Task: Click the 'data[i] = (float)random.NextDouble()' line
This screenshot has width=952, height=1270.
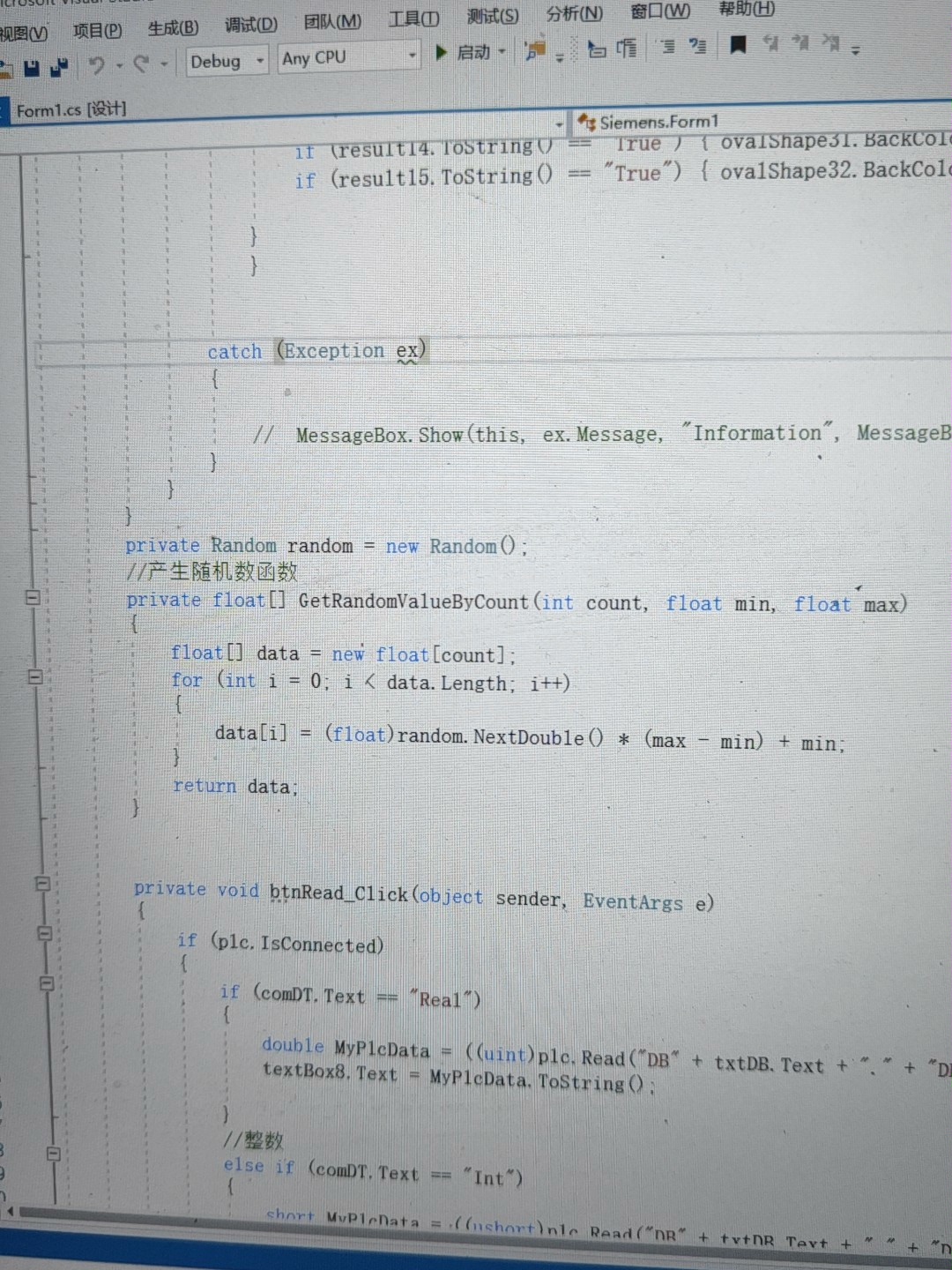Action: tap(530, 737)
